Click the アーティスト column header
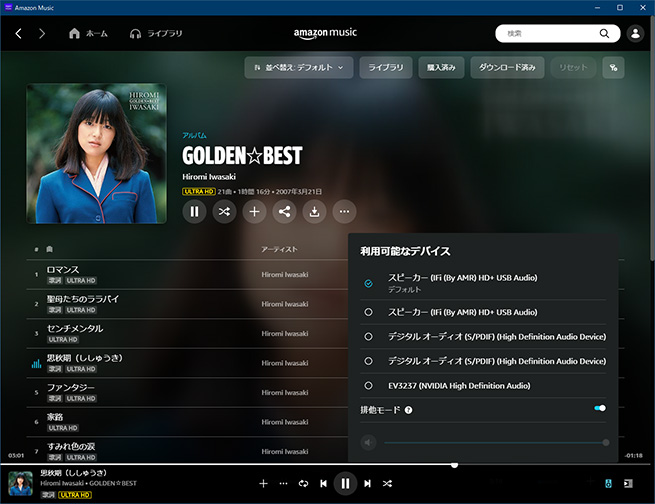This screenshot has width=655, height=504. tap(279, 249)
